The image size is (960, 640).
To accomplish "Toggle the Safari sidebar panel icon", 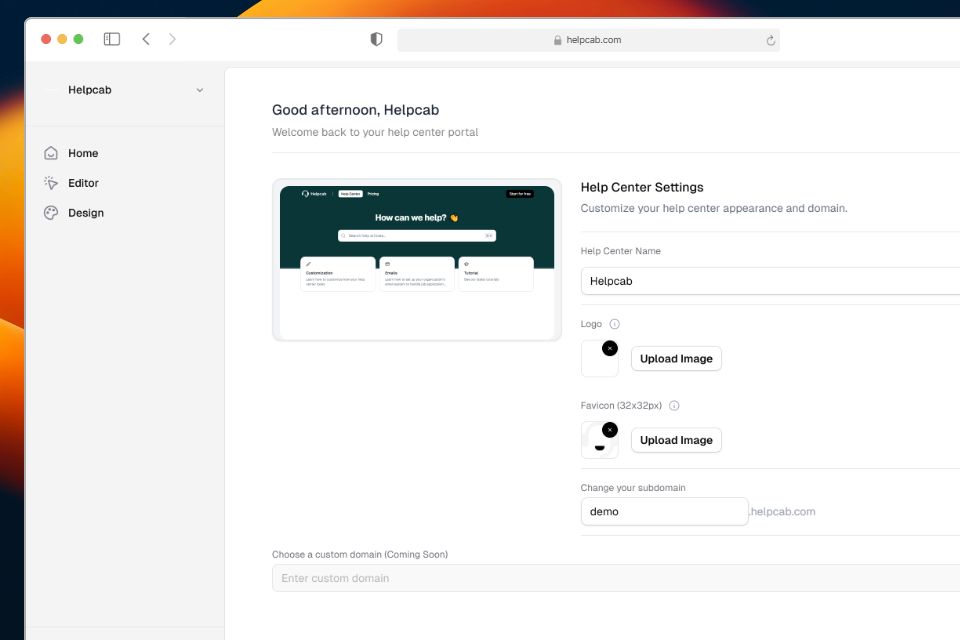I will [112, 39].
